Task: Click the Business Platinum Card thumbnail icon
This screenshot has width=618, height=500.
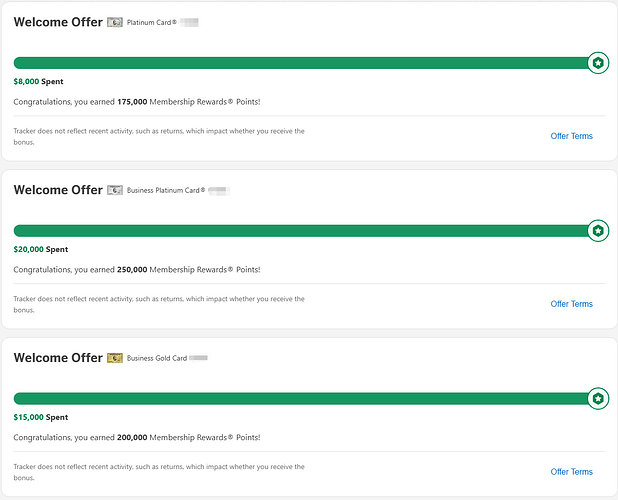Action: 115,190
